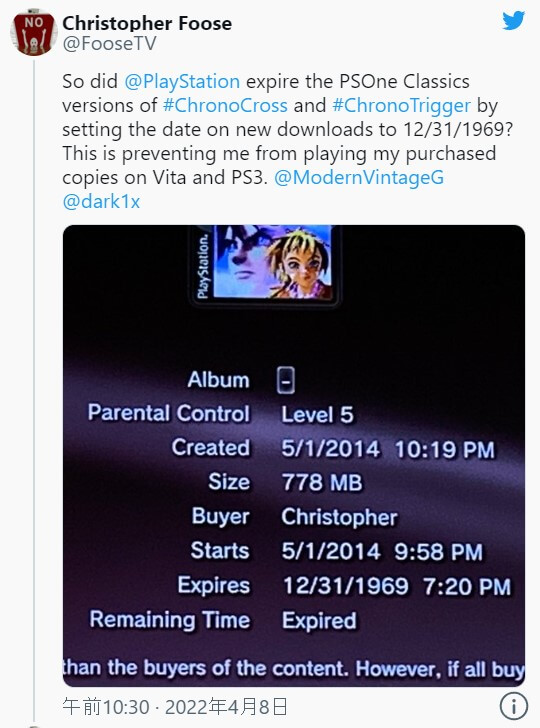Click the Expires 12/31/1969 date value
Image resolution: width=540 pixels, height=728 pixels.
(346, 586)
